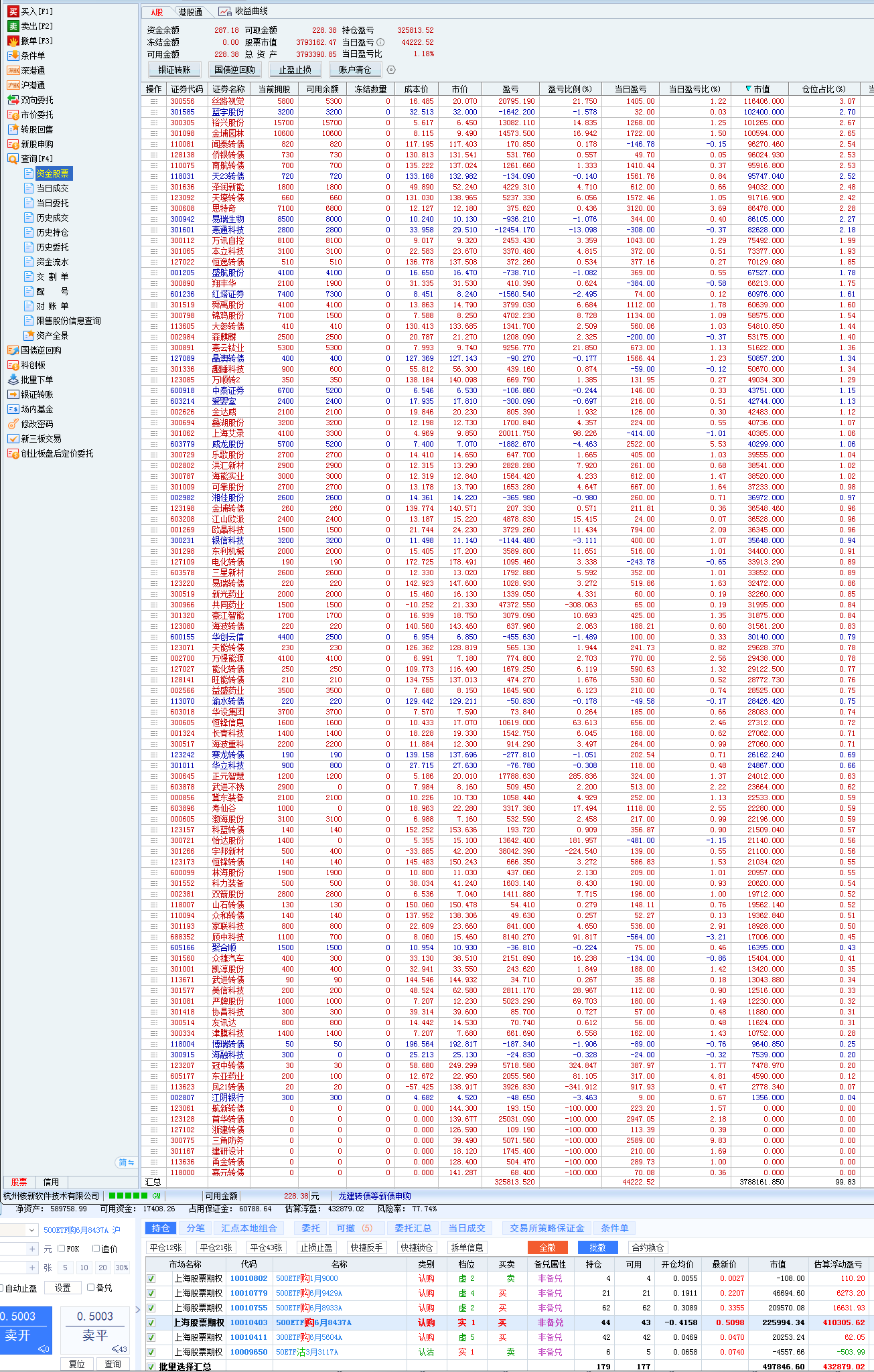This screenshot has width=874, height=1372.
Task: Click the 批量下单 stack icon
Action: tap(13, 380)
